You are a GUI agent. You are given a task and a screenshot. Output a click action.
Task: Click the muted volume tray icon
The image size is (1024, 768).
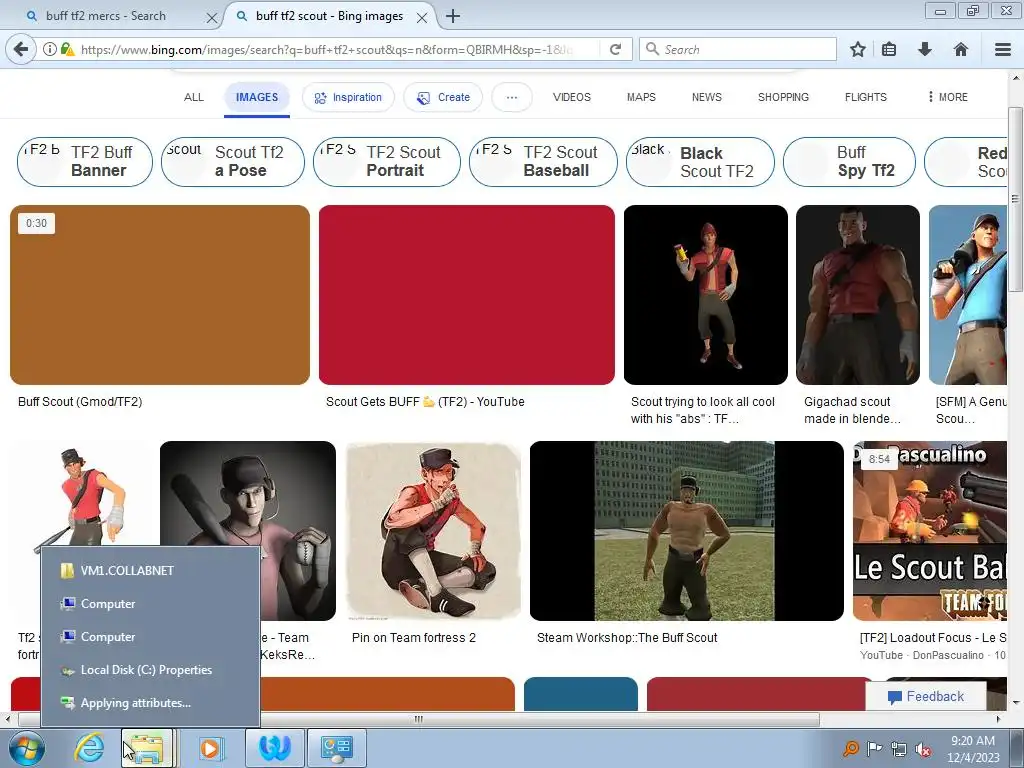[923, 750]
